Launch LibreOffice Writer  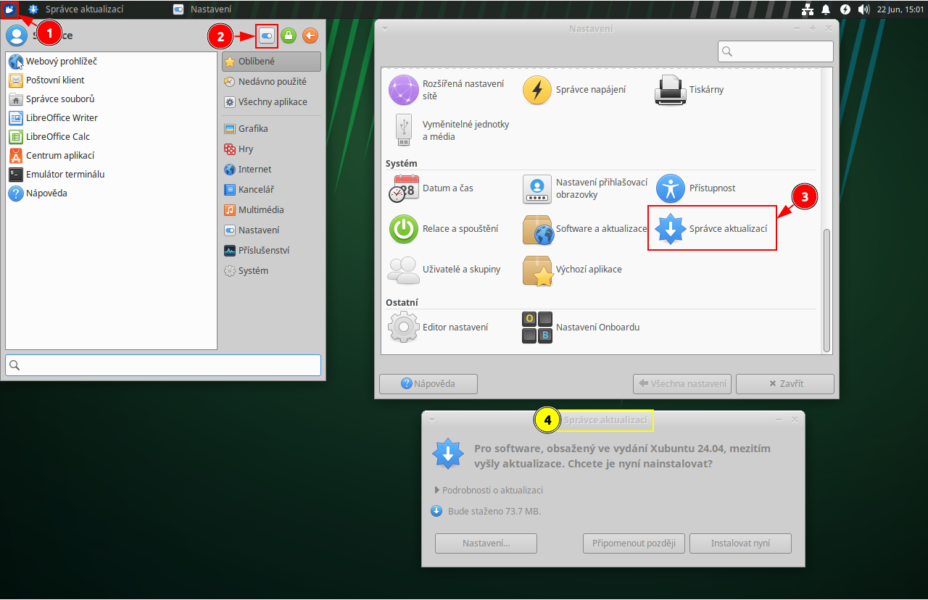(x=53, y=118)
